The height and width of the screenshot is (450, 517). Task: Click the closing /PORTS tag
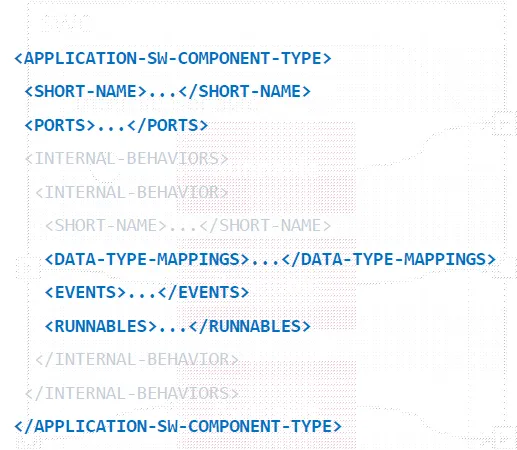coord(168,125)
